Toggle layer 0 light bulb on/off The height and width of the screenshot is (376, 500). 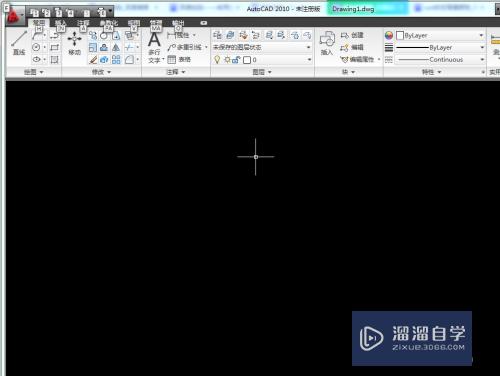tap(217, 60)
